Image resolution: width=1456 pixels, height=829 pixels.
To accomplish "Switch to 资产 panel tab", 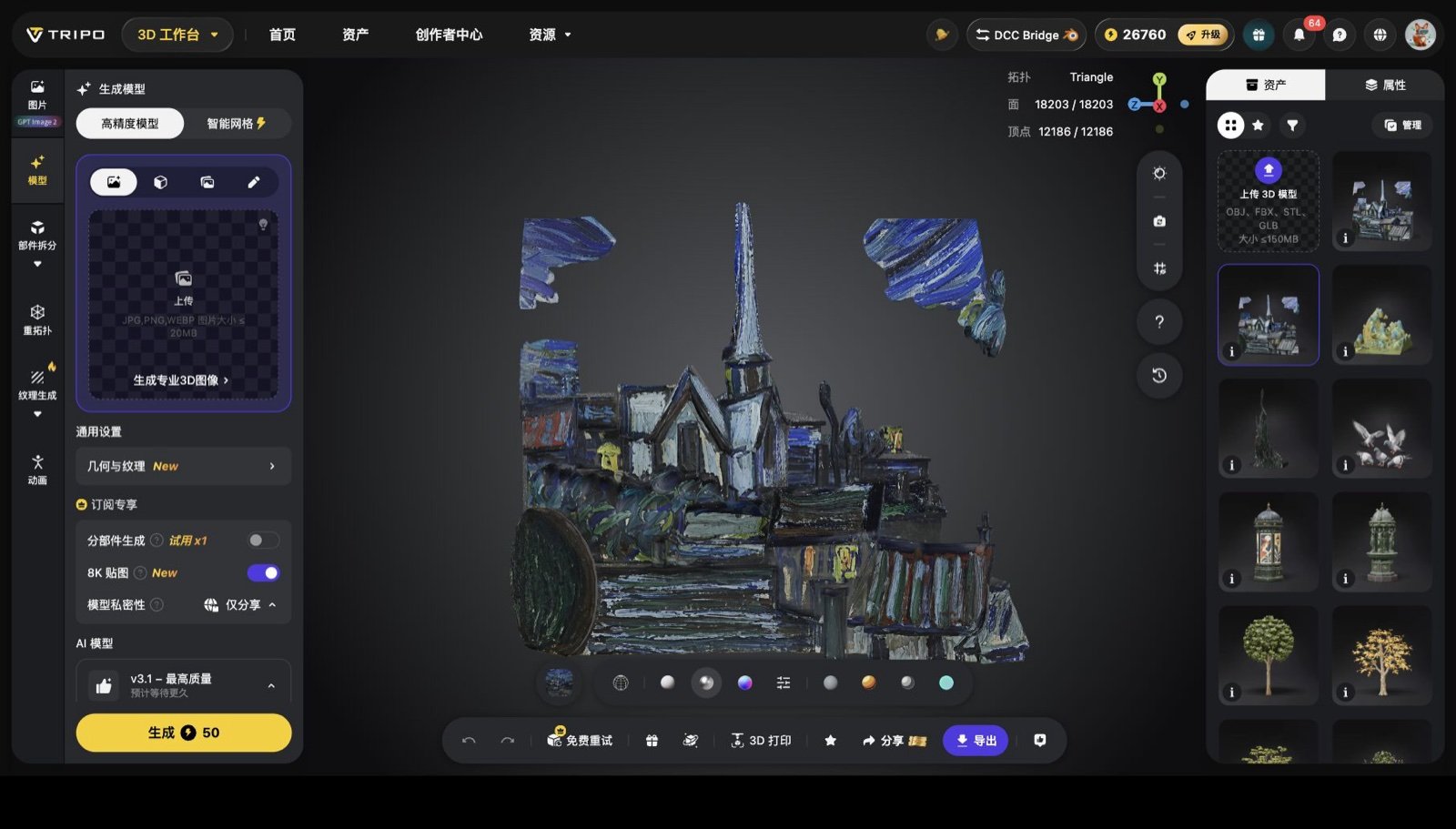I will pos(1266,85).
